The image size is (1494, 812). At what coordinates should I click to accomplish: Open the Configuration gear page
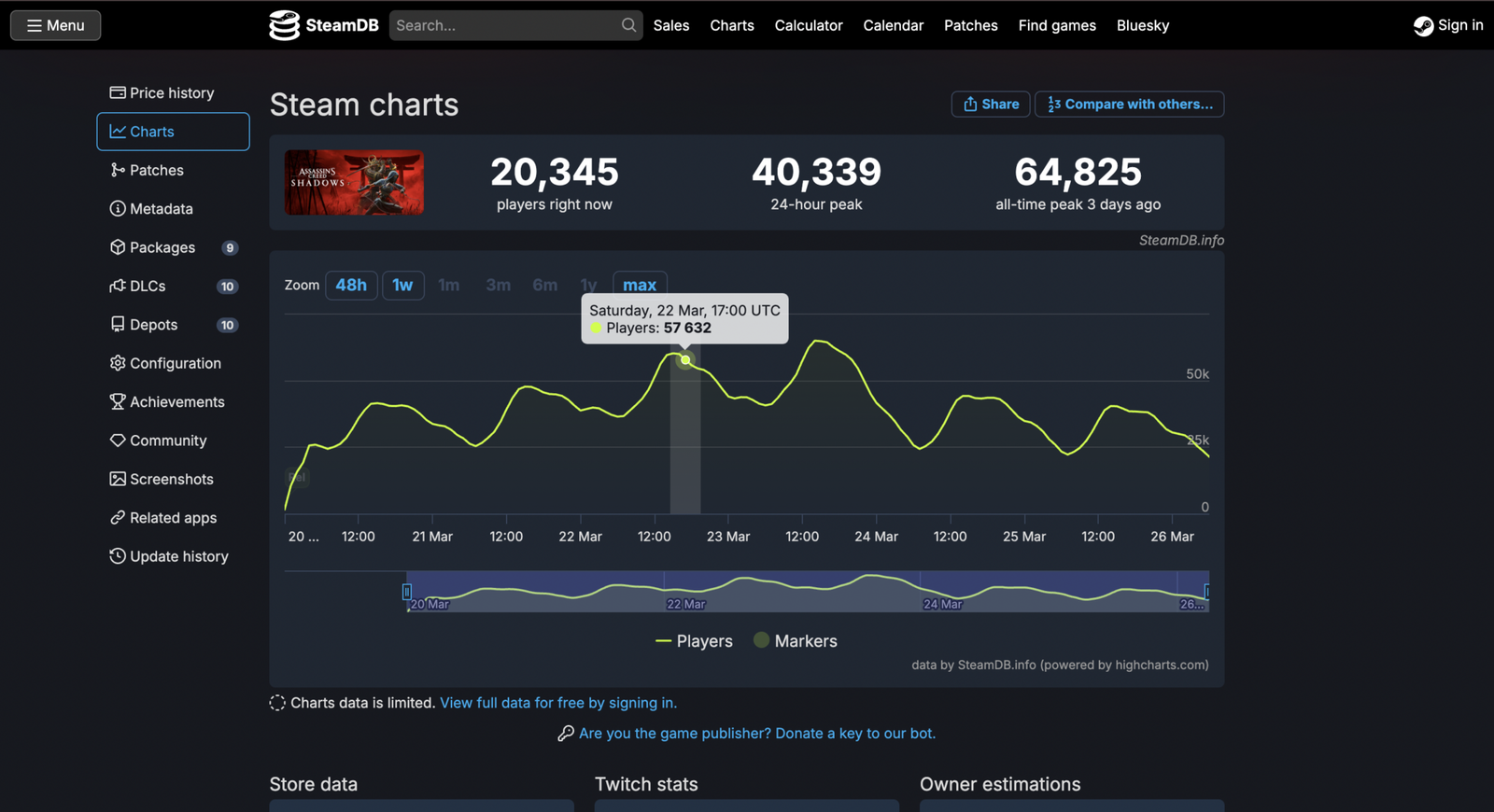coord(175,363)
